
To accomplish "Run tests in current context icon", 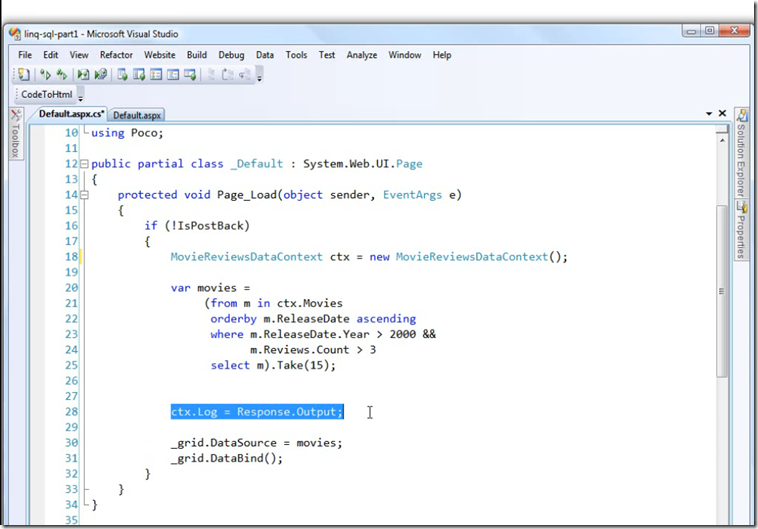I will tap(45, 74).
